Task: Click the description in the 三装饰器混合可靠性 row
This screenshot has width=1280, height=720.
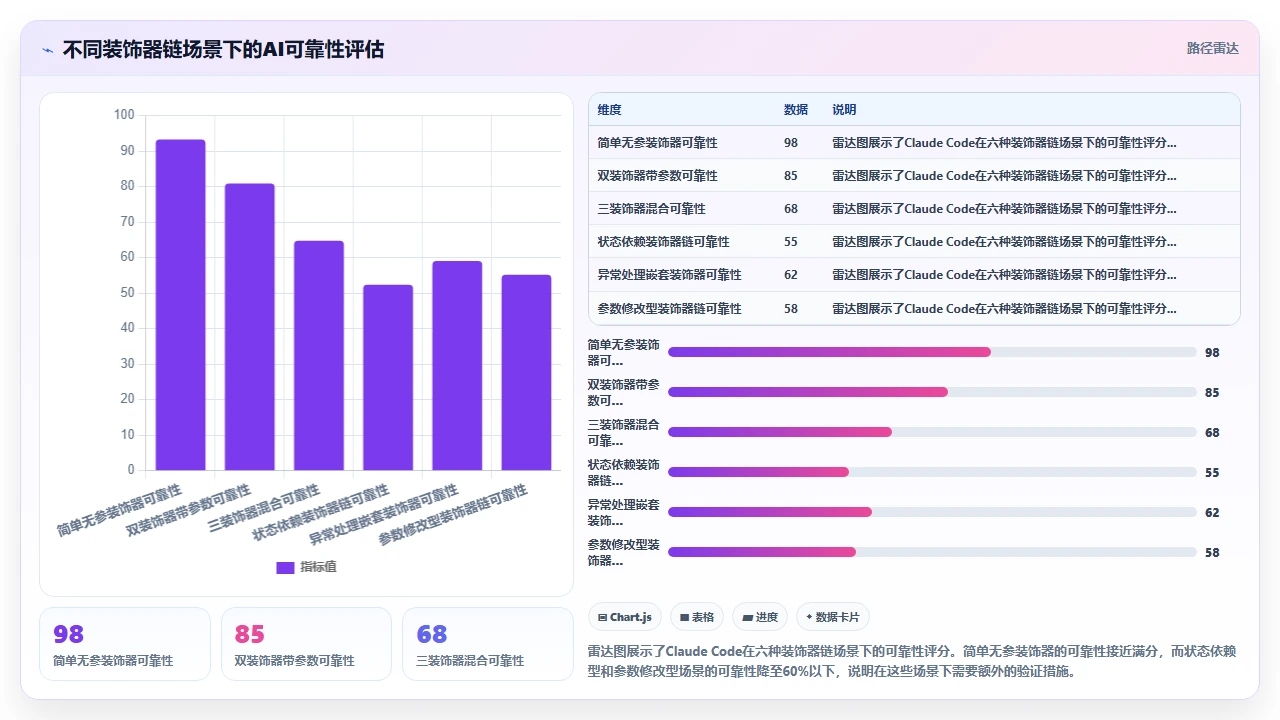Action: pyautogui.click(x=1004, y=209)
